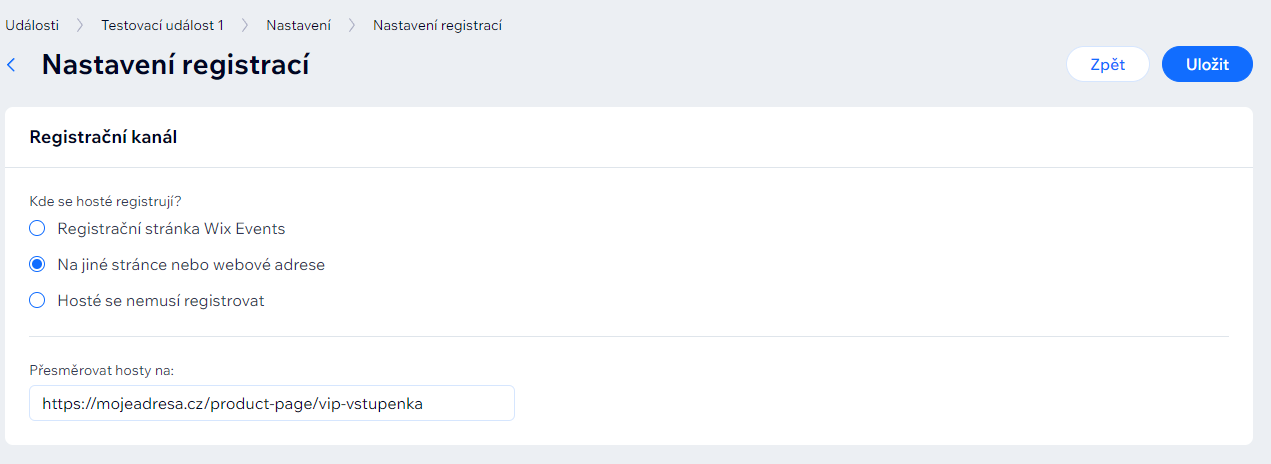Image resolution: width=1271 pixels, height=464 pixels.
Task: Save settings with the Uložit button
Action: [1207, 64]
